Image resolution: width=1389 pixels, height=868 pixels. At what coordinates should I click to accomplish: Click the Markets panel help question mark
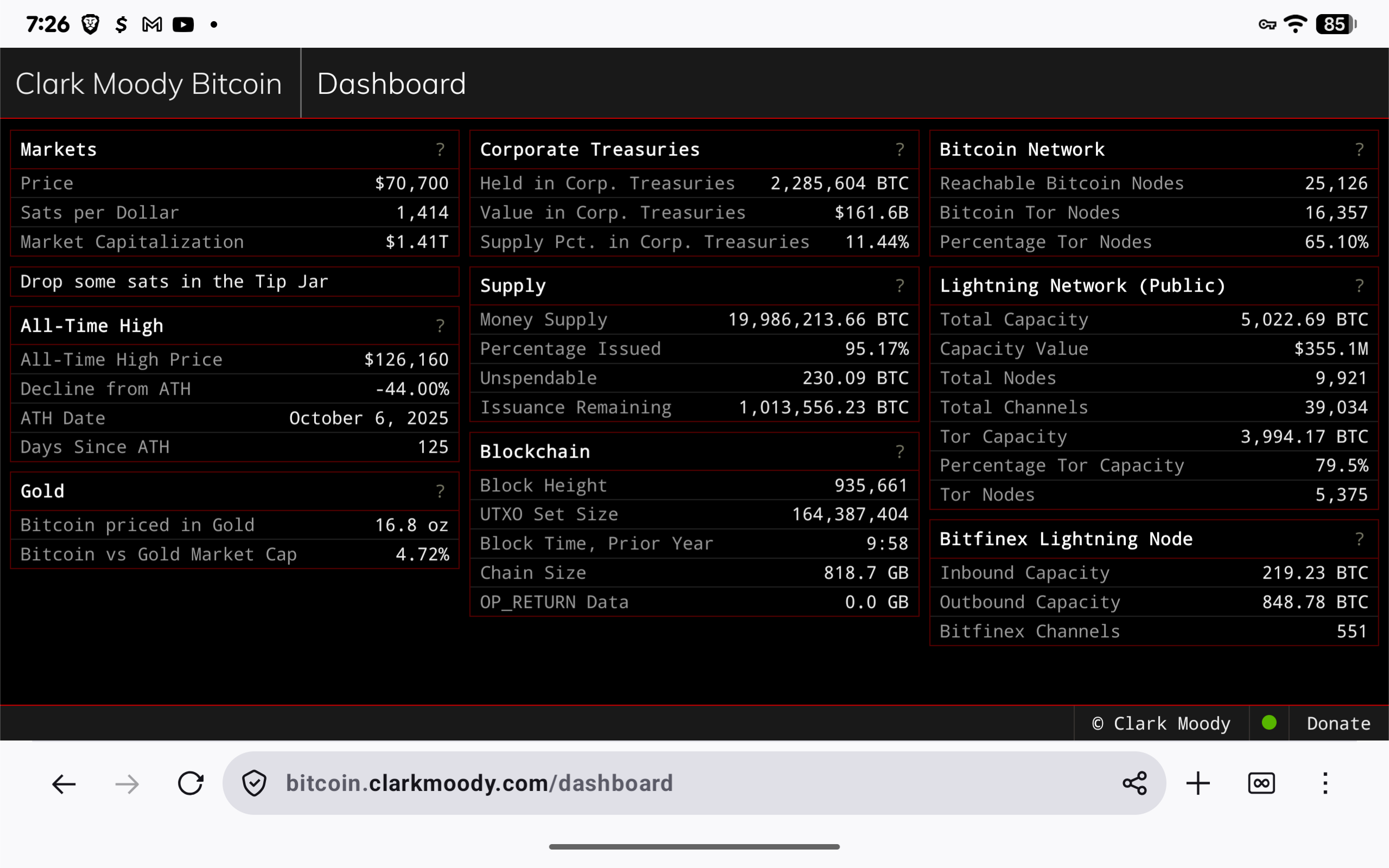[440, 150]
